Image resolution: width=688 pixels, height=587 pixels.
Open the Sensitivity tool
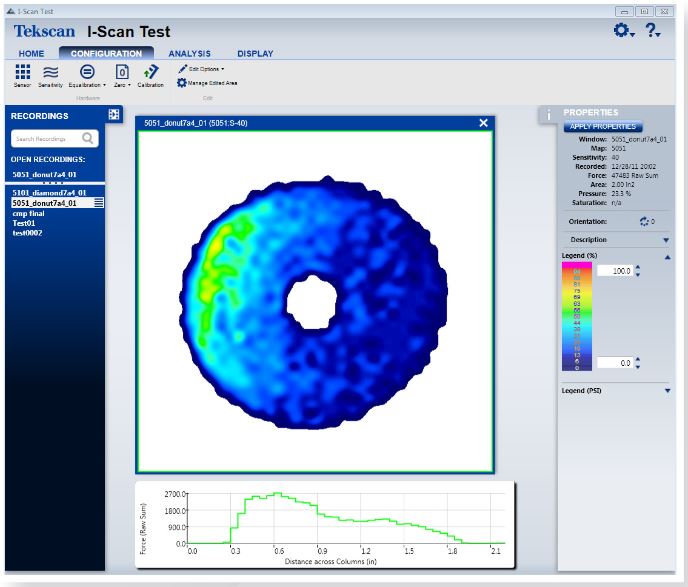(52, 71)
